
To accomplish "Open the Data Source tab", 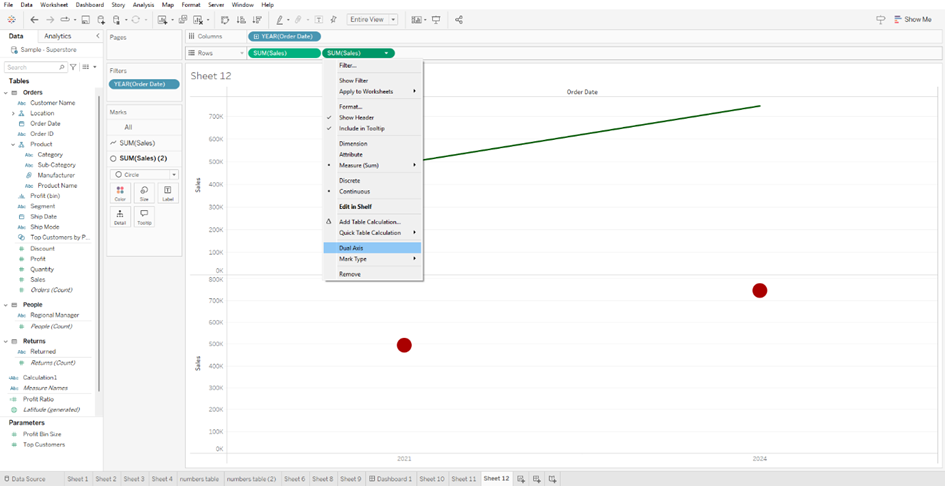I will (x=24, y=479).
